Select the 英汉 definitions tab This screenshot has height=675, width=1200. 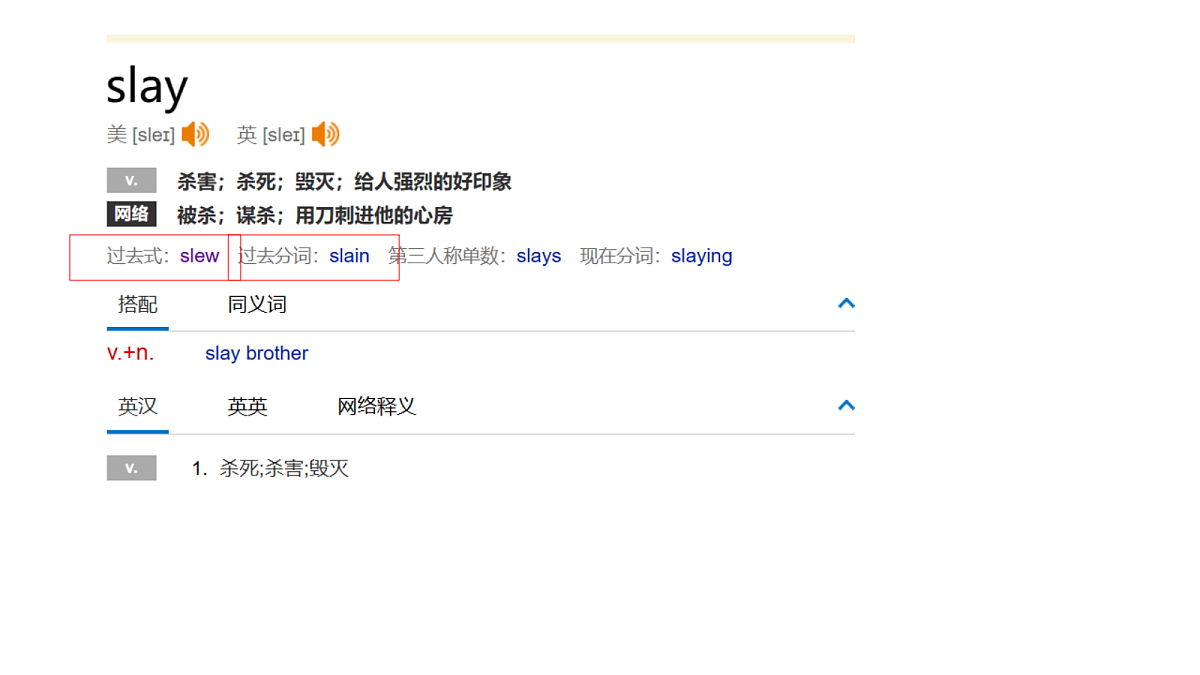click(138, 406)
